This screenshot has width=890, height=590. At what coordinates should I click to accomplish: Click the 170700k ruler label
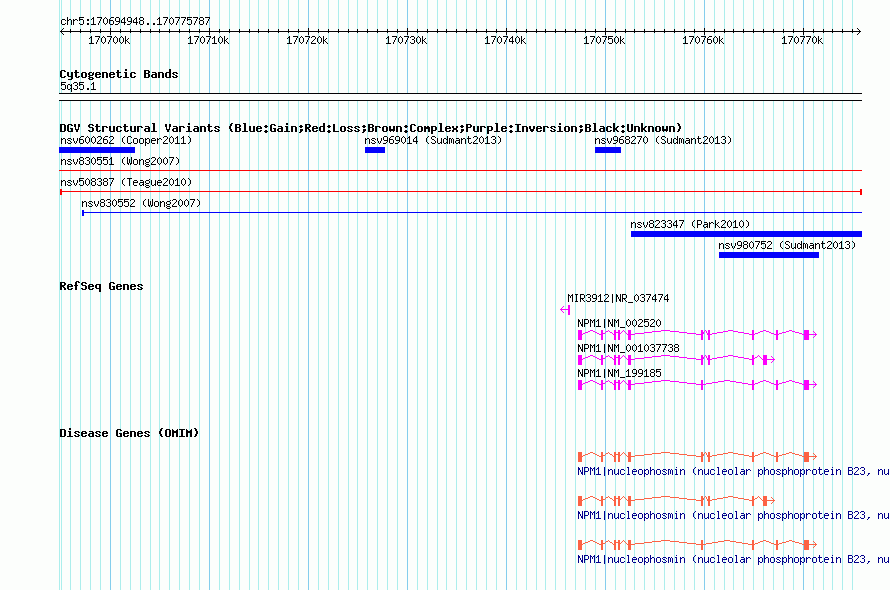click(x=109, y=40)
